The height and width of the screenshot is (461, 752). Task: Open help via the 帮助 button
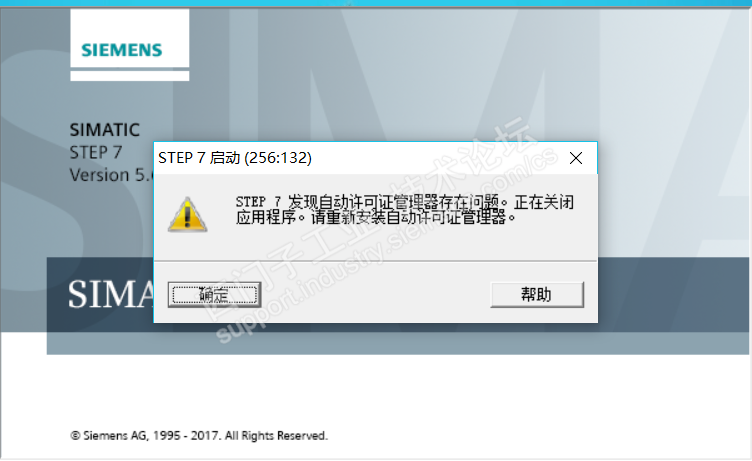[537, 295]
